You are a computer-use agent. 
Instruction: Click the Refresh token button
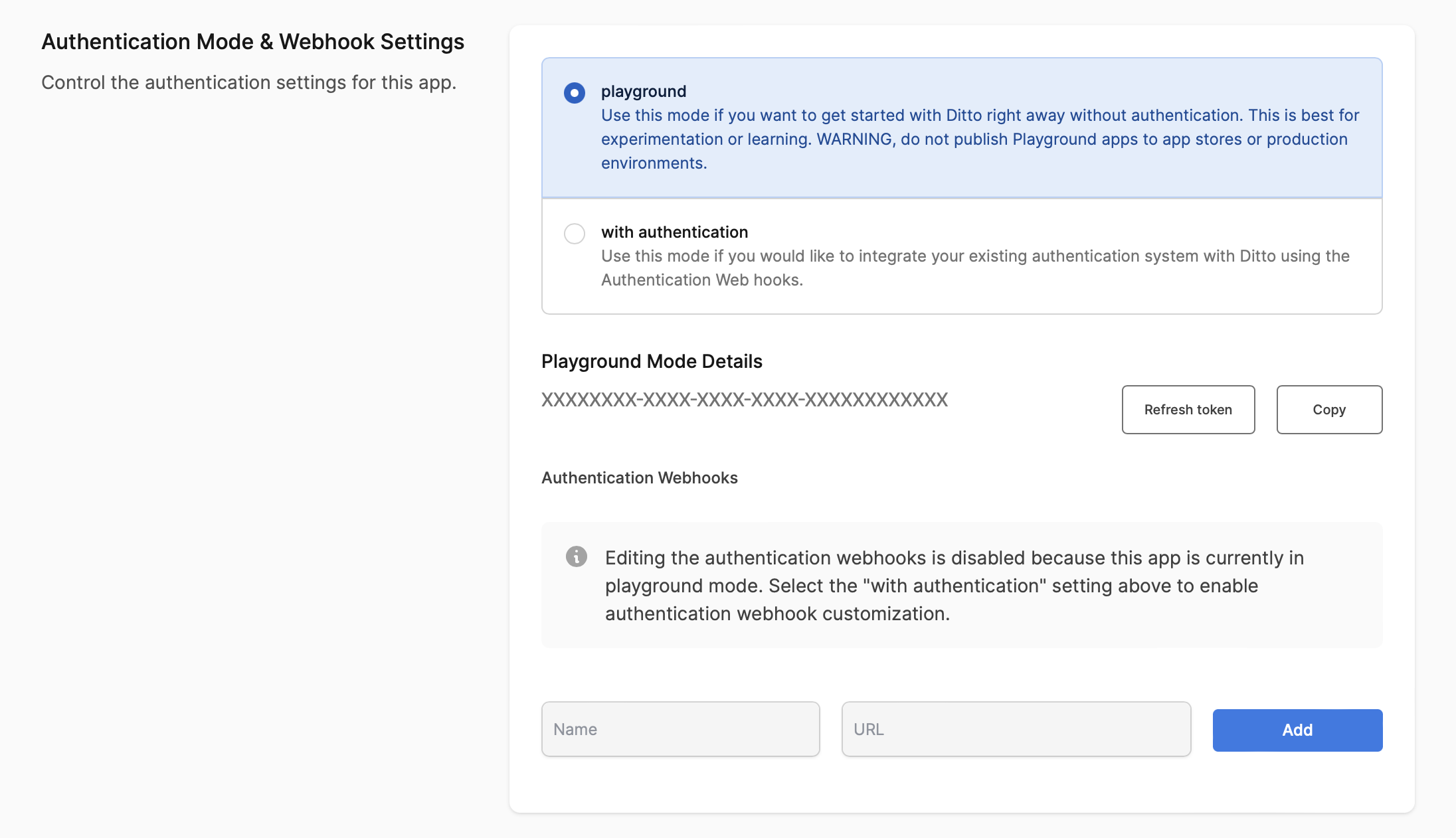pos(1188,410)
